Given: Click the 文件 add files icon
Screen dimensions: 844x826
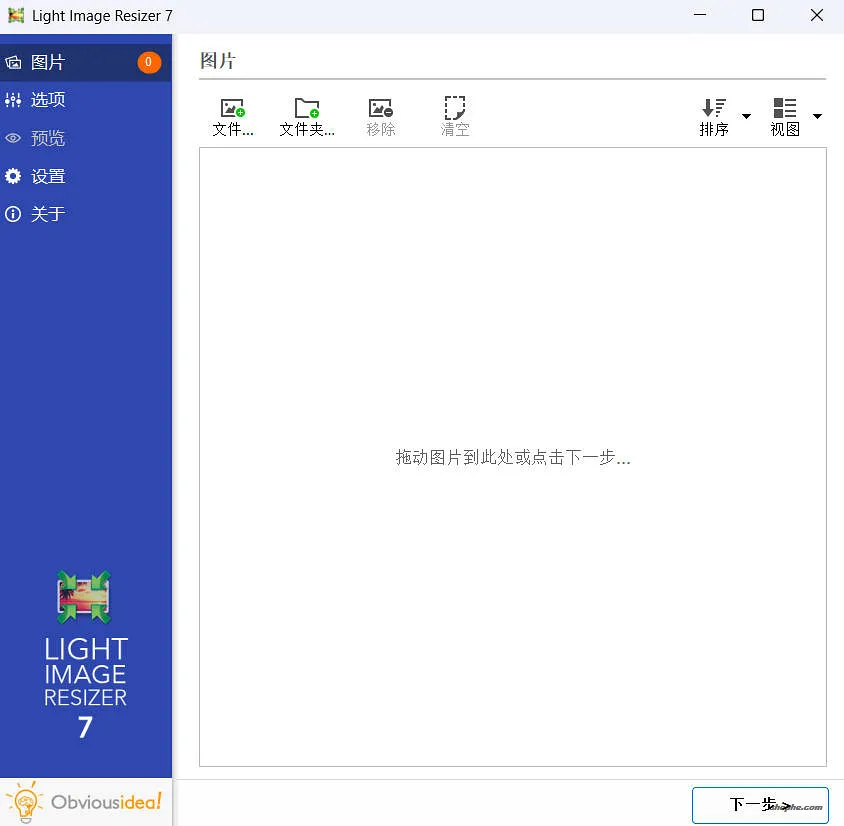Looking at the screenshot, I should [x=232, y=115].
